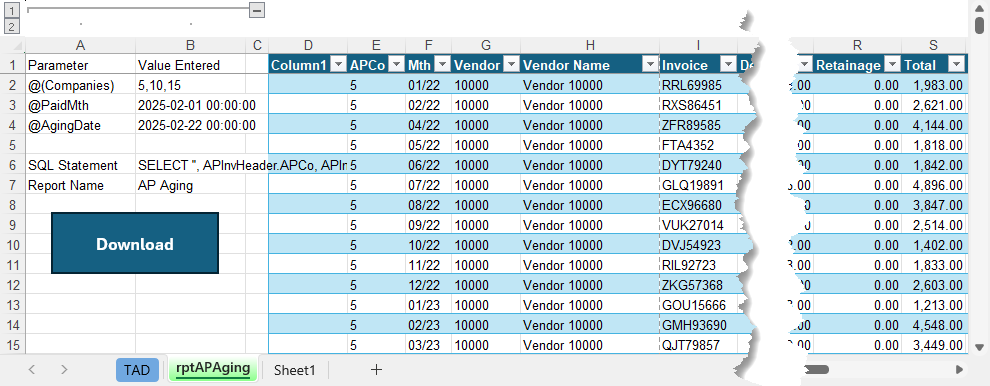Select the cell starting with SELECT
Image resolution: width=990 pixels, height=386 pixels.
coord(190,166)
